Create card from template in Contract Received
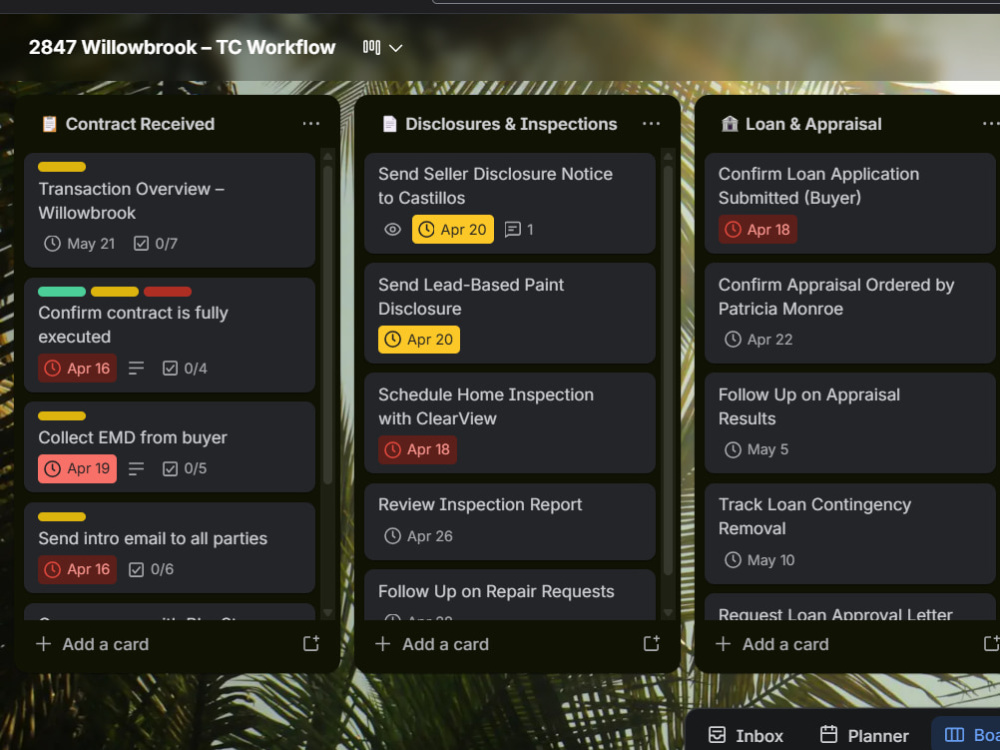The image size is (1000, 750). (311, 643)
